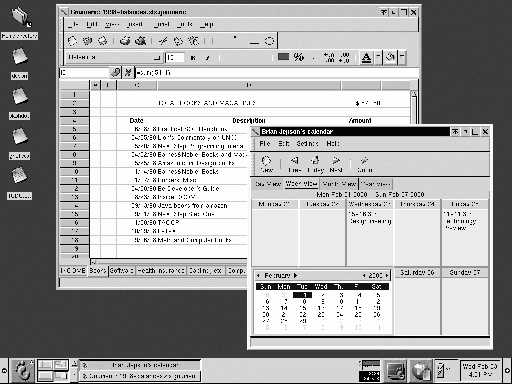Click the 'Description' header cell
This screenshot has width=512, height=384.
249,120
